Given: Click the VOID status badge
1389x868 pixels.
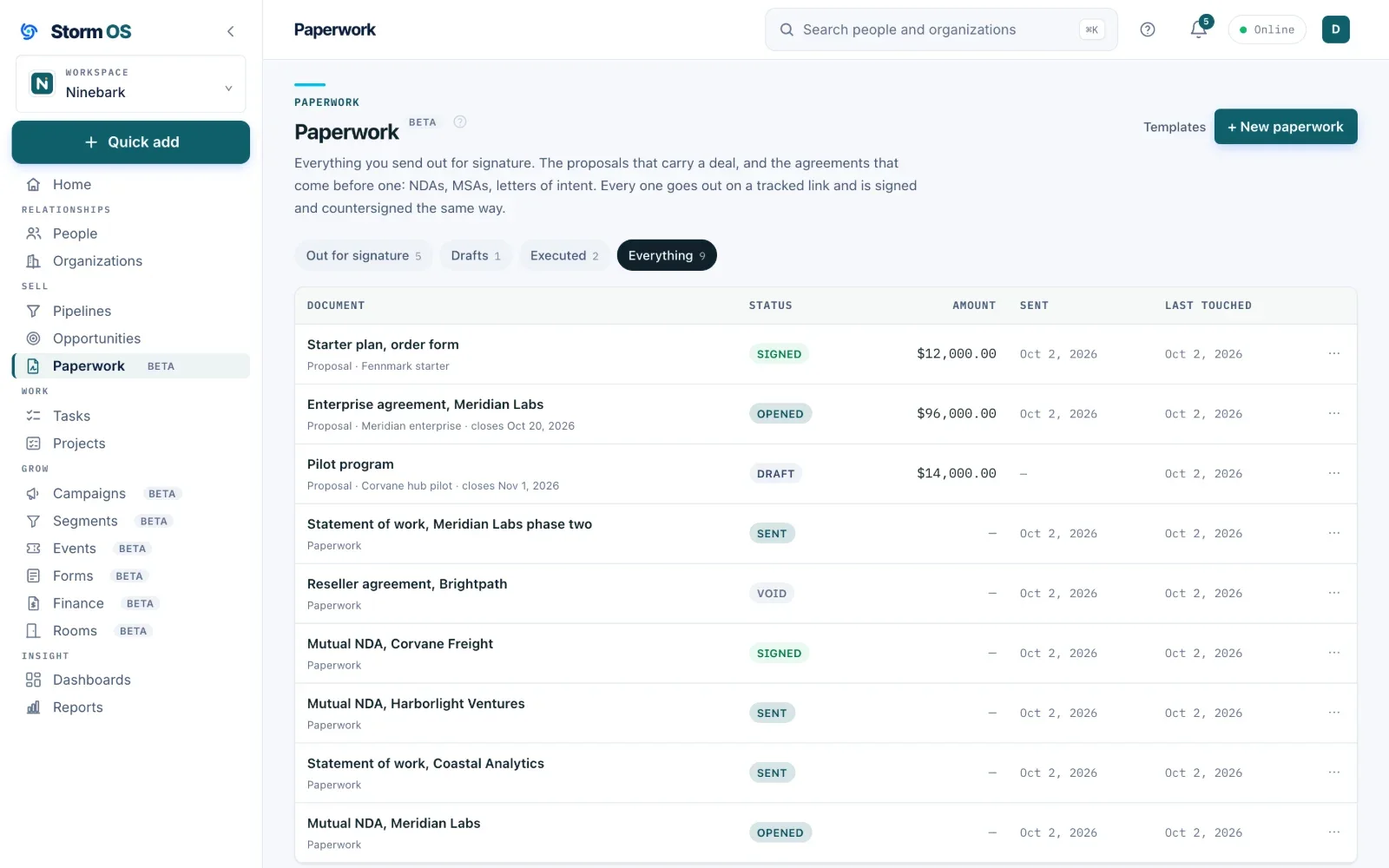Looking at the screenshot, I should pyautogui.click(x=771, y=594).
